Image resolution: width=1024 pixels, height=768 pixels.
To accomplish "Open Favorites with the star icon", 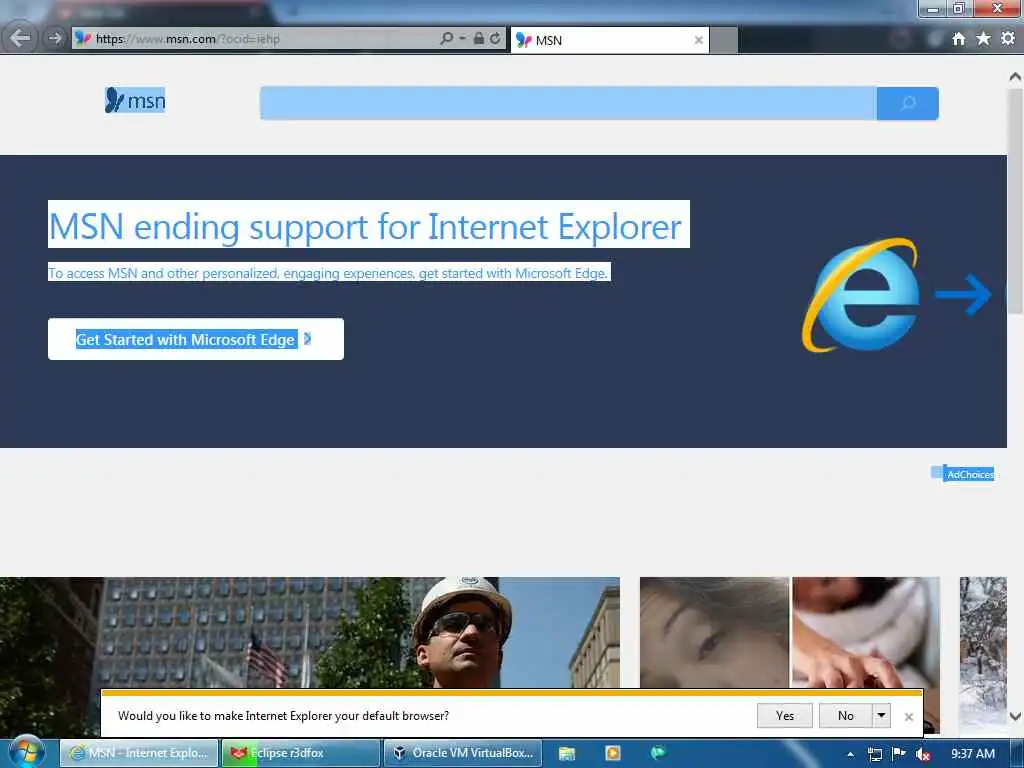I will (x=983, y=39).
